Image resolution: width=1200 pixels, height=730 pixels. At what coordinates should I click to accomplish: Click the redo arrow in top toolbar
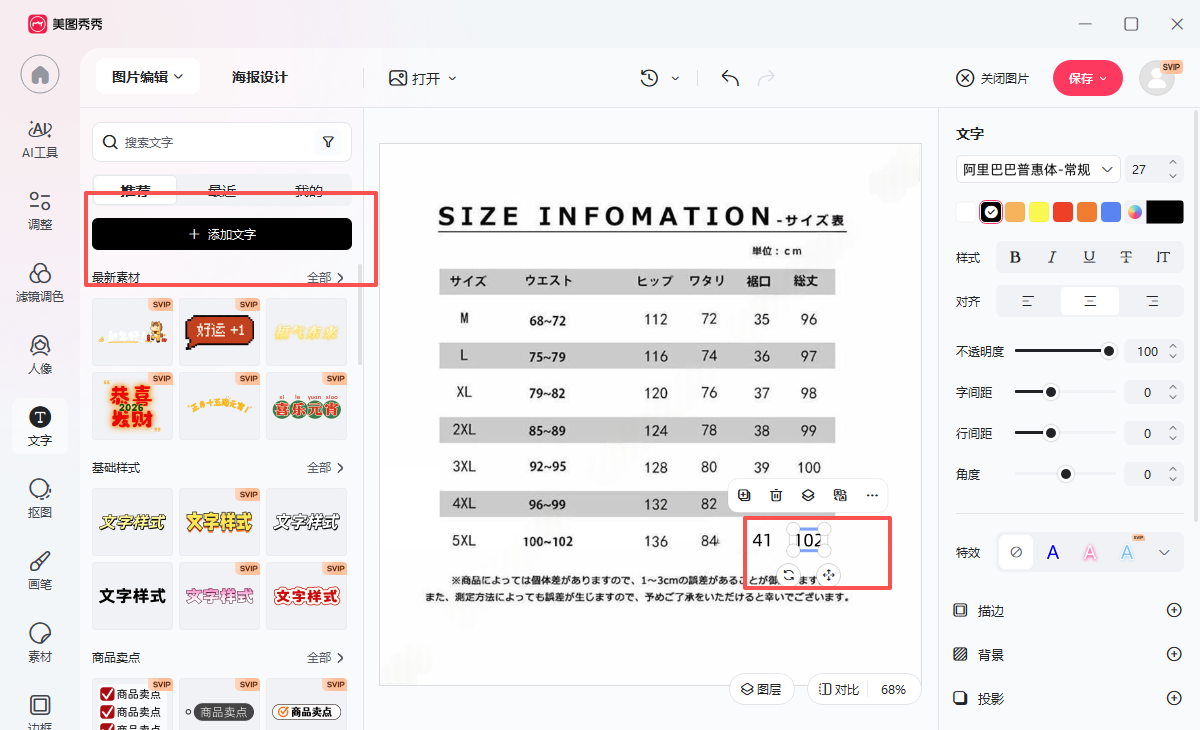click(766, 78)
